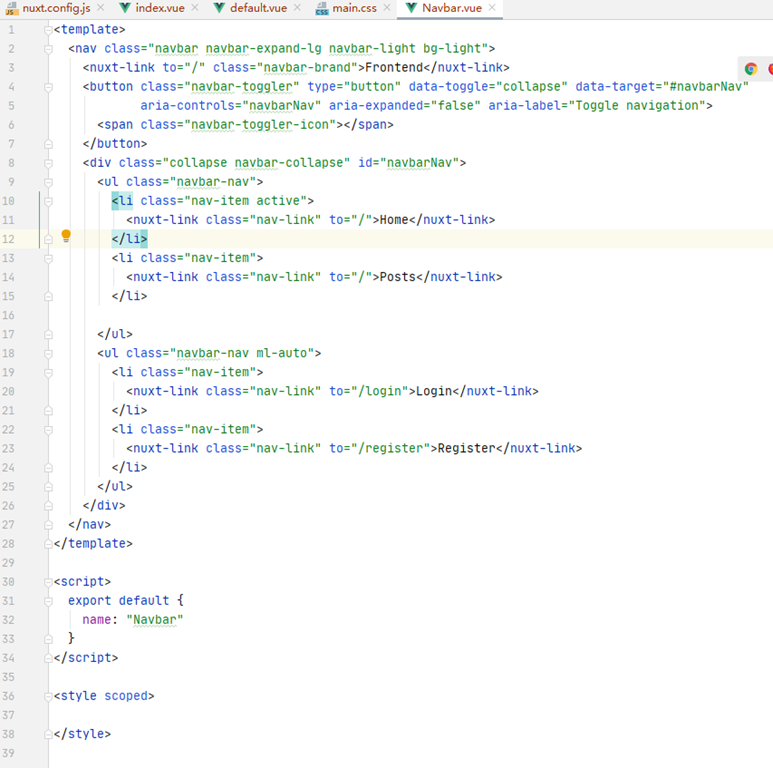Click the "/login" attribute value
This screenshot has height=768, width=773.
coord(380,391)
